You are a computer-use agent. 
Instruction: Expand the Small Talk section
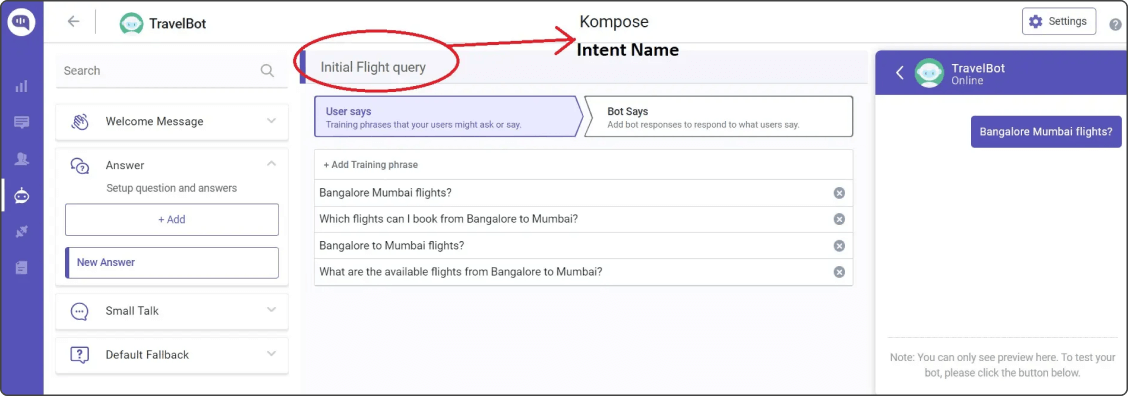[271, 310]
